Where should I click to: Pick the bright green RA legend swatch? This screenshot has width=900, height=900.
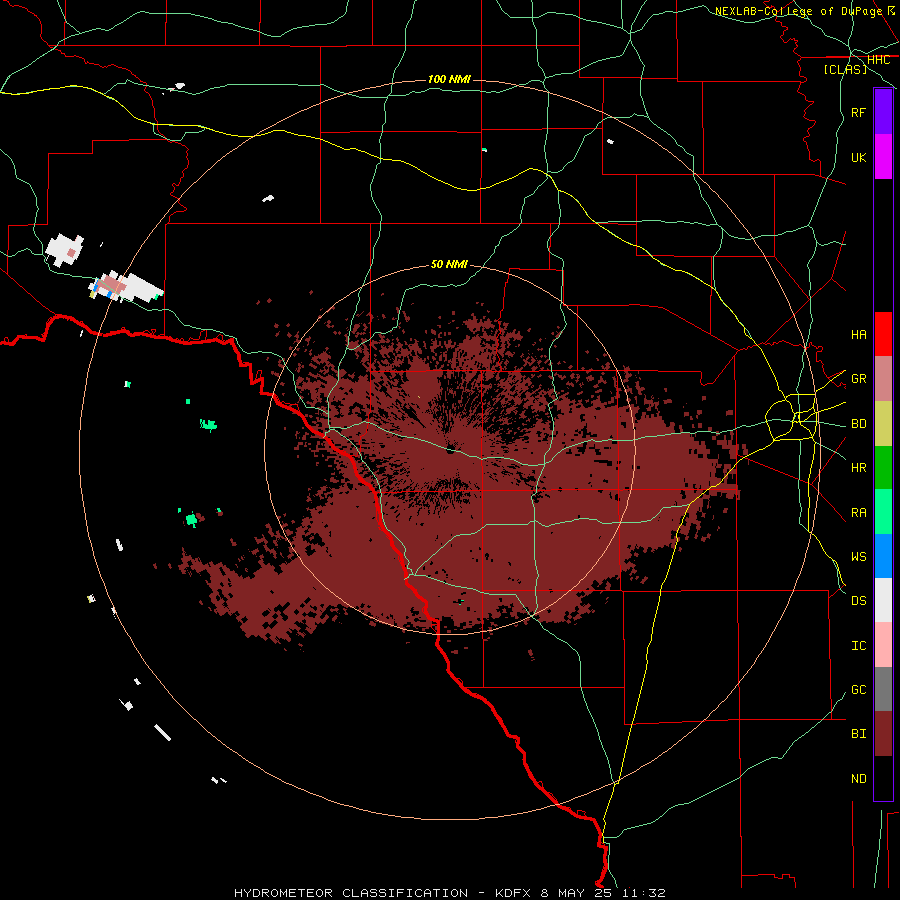pyautogui.click(x=883, y=512)
